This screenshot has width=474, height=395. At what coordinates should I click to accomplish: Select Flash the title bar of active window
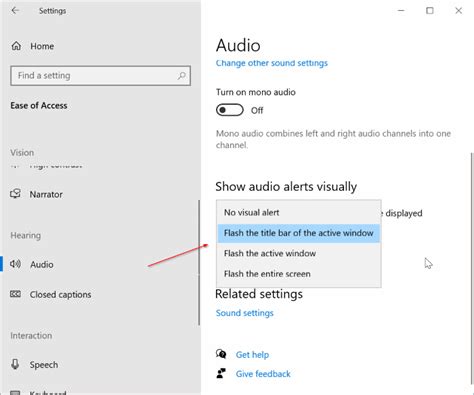point(299,233)
